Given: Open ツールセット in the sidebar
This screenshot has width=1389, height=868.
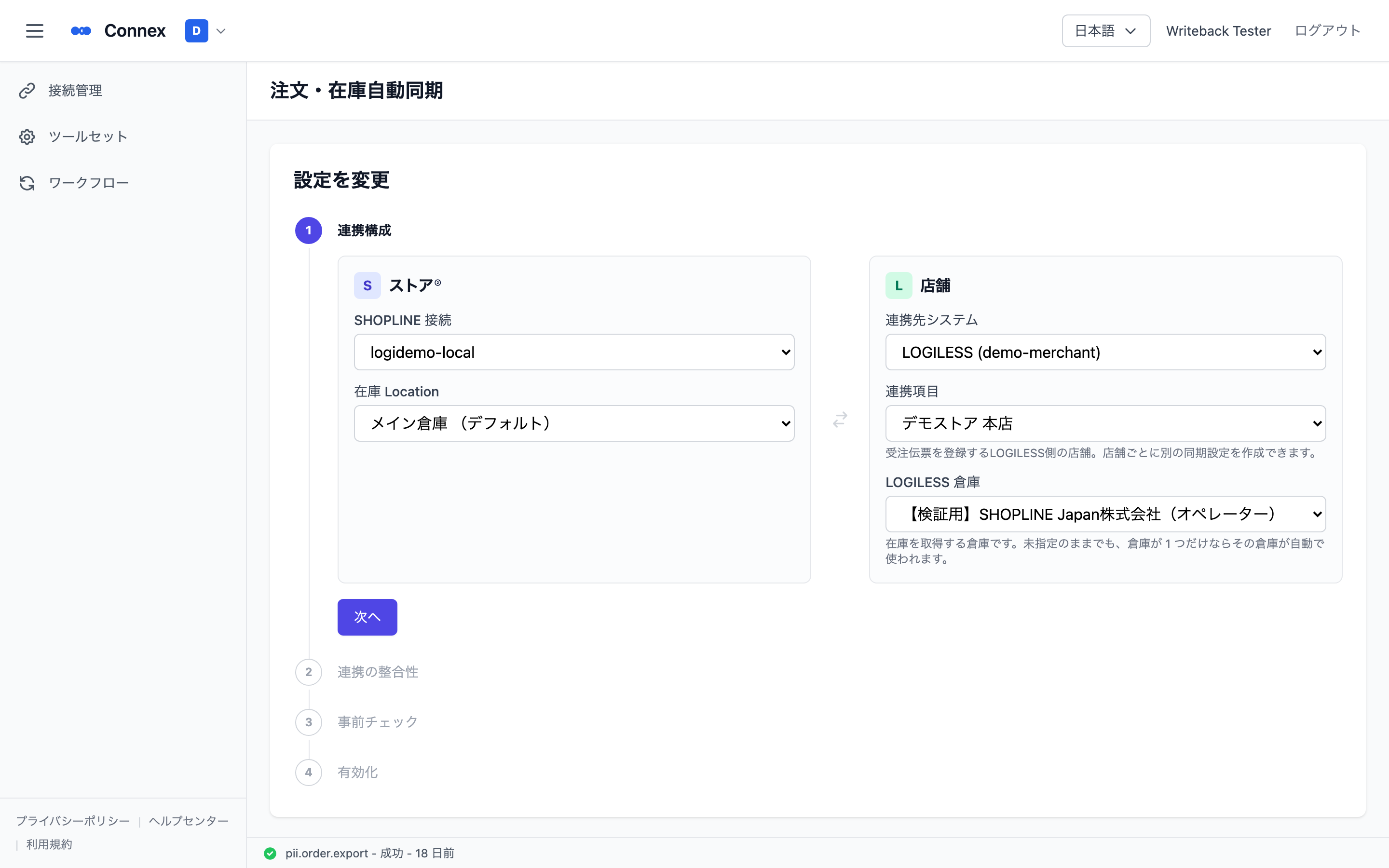Looking at the screenshot, I should click(x=88, y=136).
